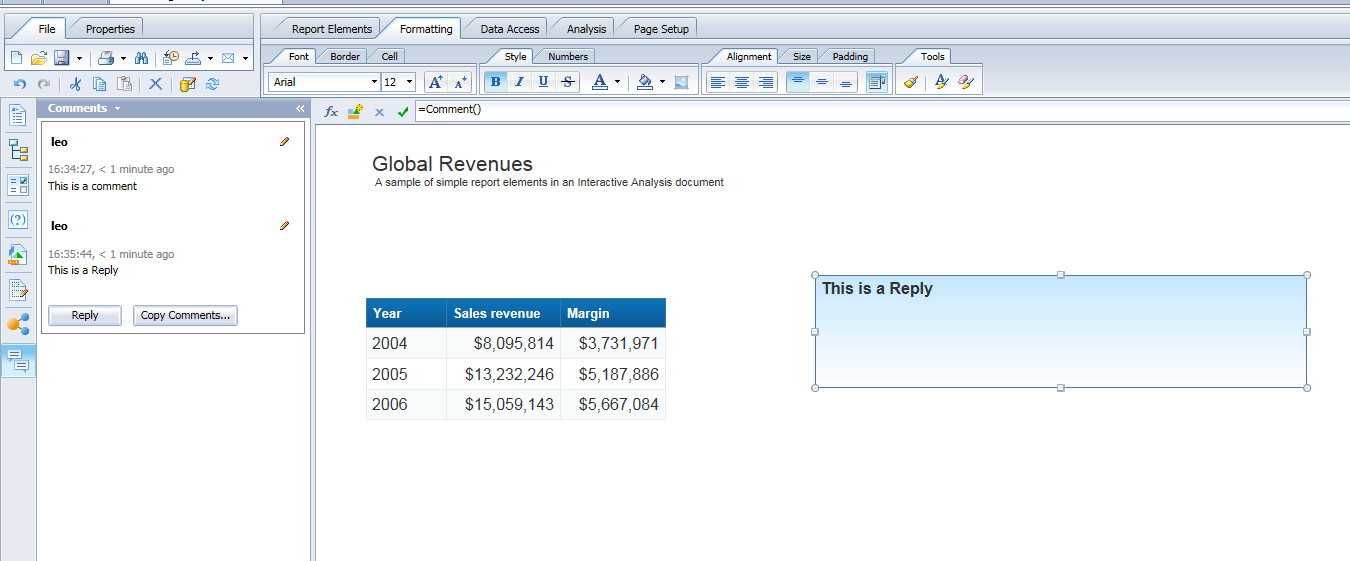Align text right

766,82
